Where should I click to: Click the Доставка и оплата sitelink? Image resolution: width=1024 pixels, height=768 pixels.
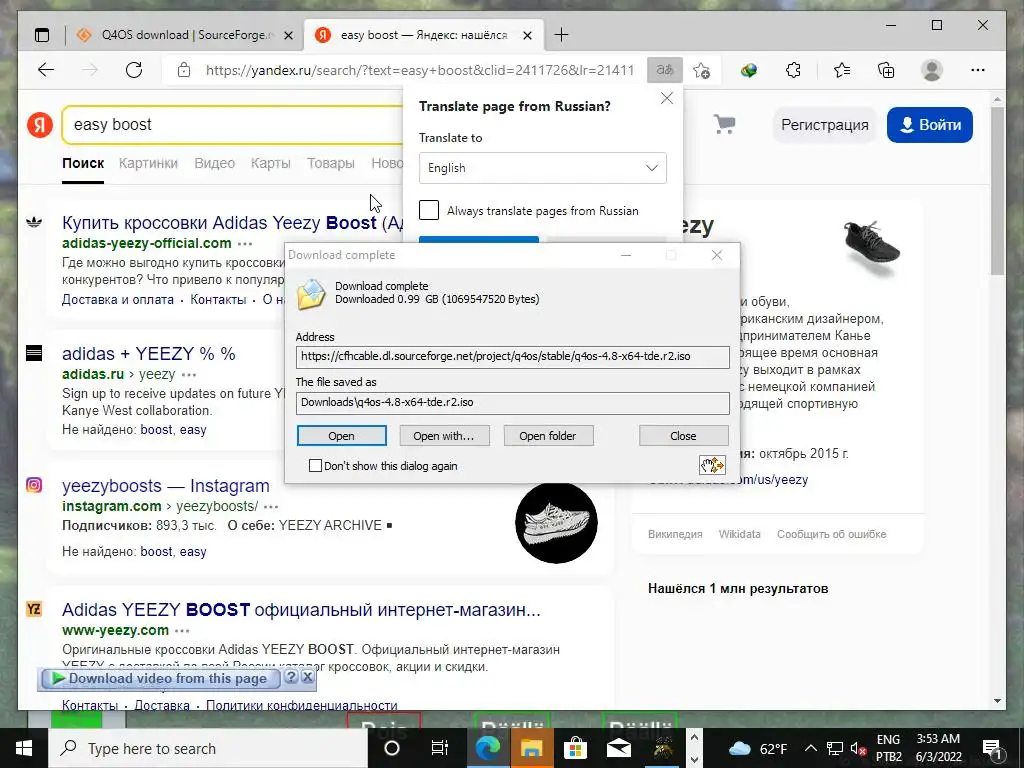tap(118, 300)
